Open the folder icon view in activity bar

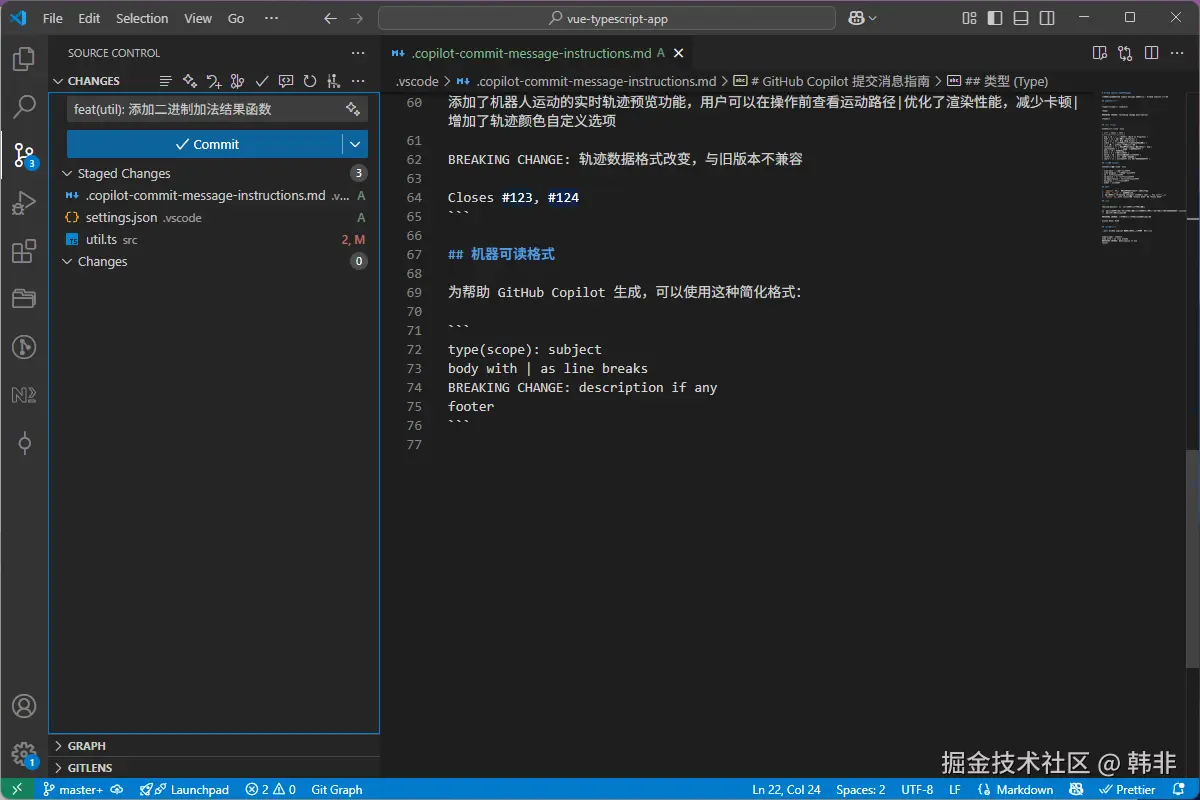click(x=24, y=299)
